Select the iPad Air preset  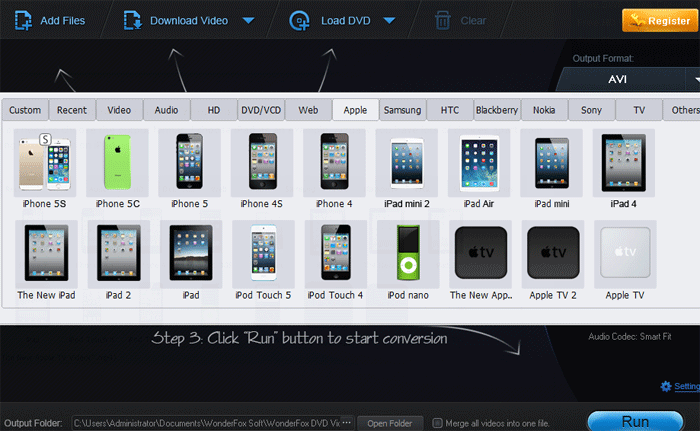click(479, 163)
